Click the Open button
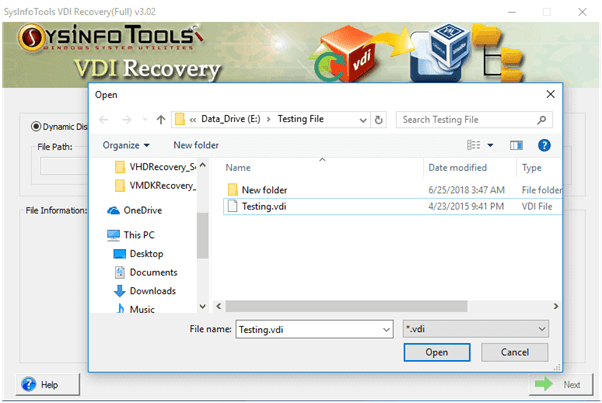602x403 pixels. pos(437,352)
